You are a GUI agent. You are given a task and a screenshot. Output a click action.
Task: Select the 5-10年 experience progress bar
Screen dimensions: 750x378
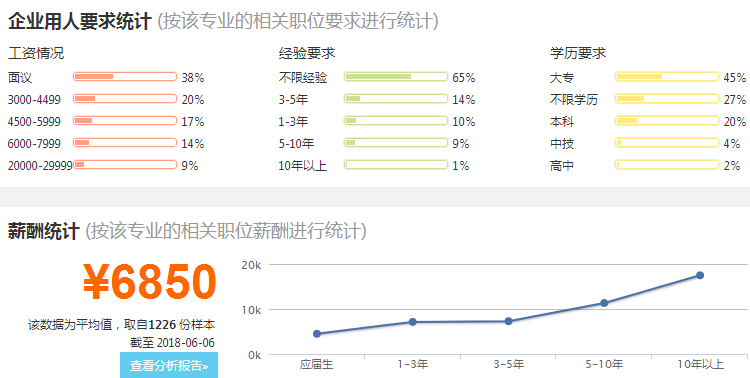click(396, 143)
